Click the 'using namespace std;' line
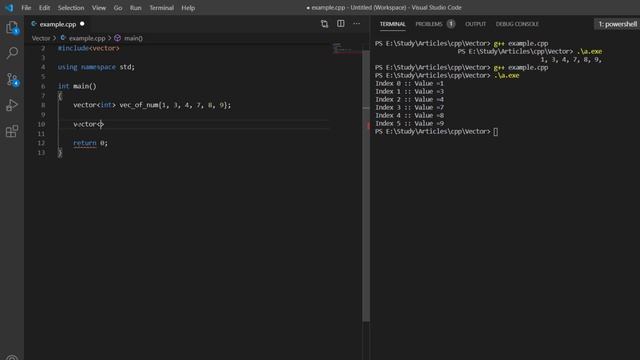The width and height of the screenshot is (640, 360). [x=96, y=67]
